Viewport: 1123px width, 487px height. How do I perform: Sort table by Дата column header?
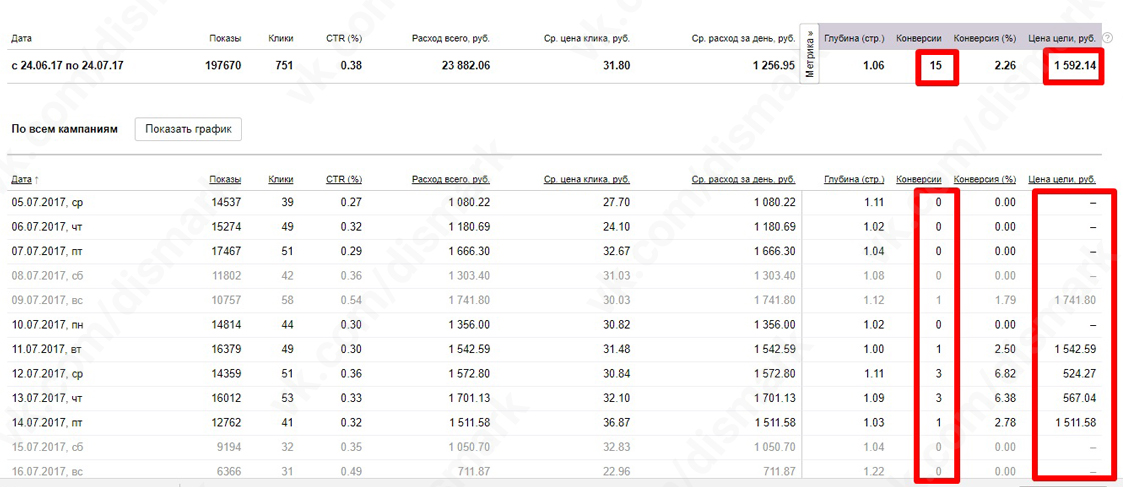22,180
